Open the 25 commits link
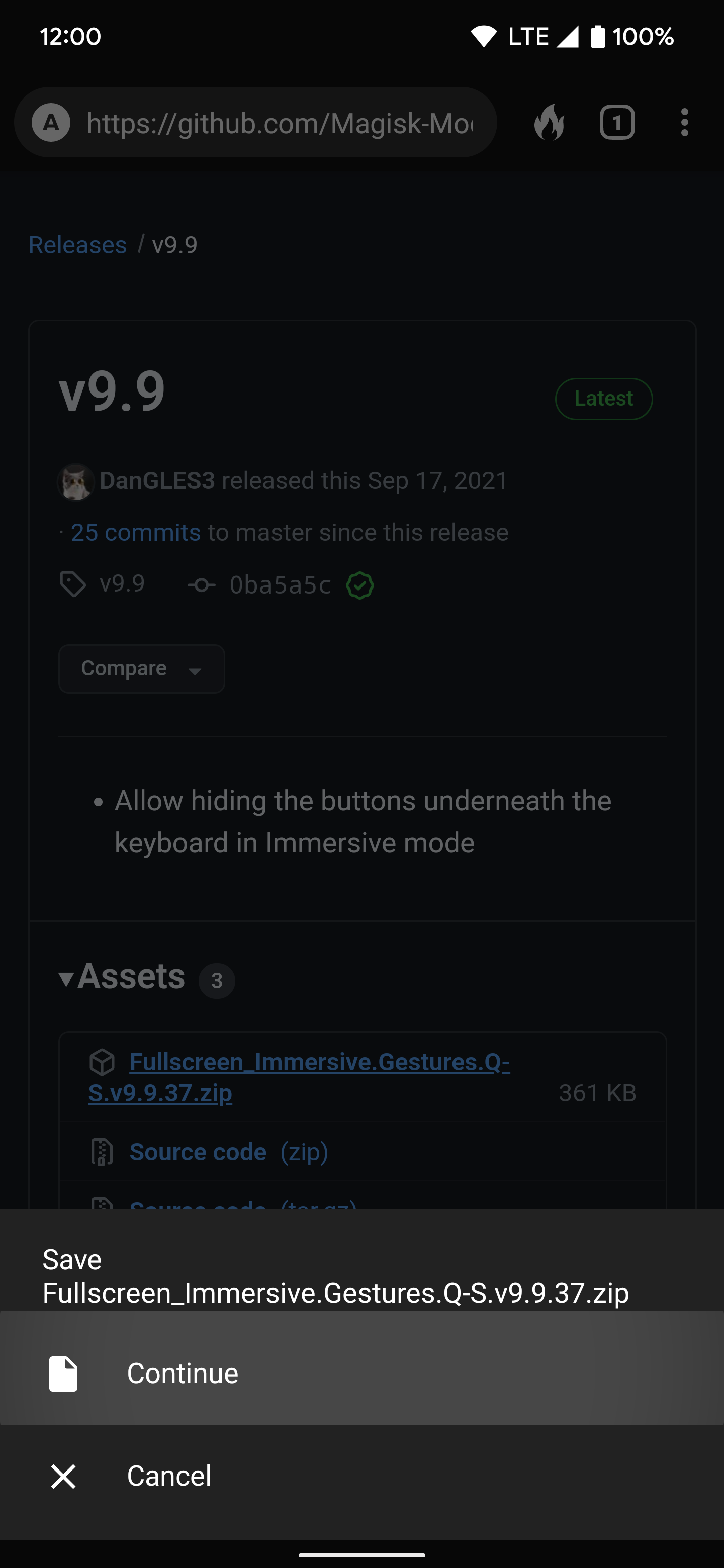The height and width of the screenshot is (1568, 724). 136,533
